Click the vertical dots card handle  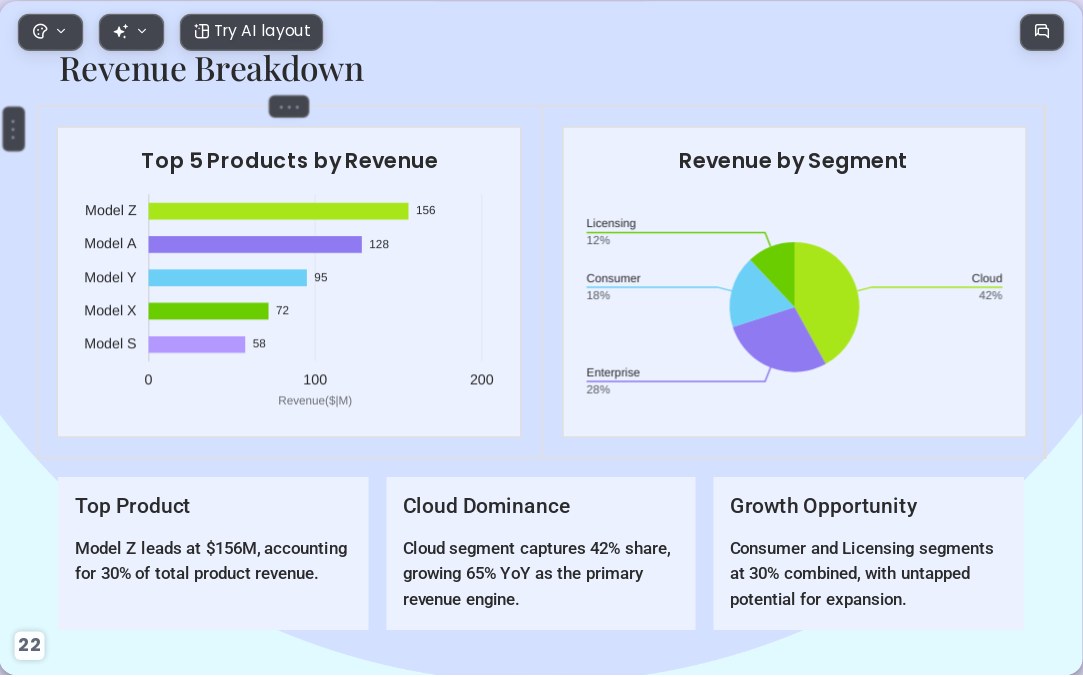[14, 129]
